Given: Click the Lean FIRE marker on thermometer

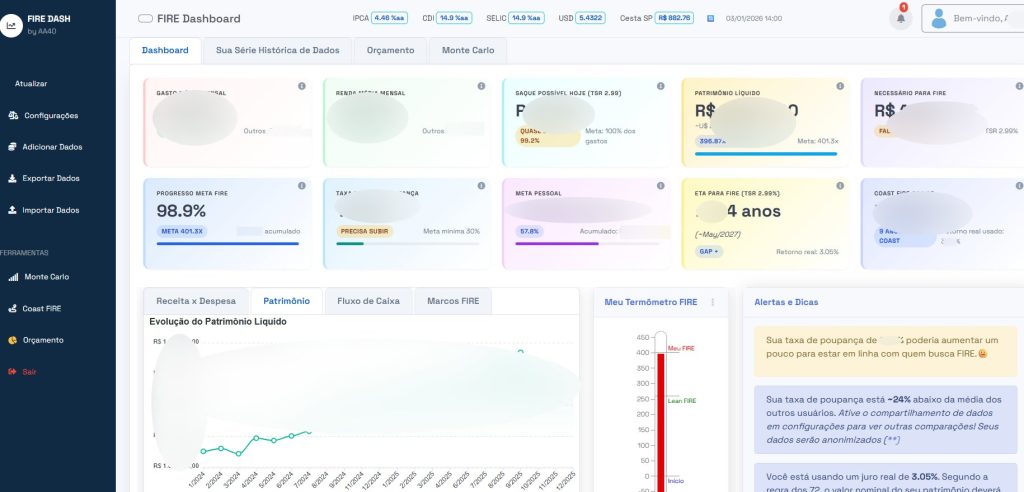Looking at the screenshot, I should coord(680,400).
